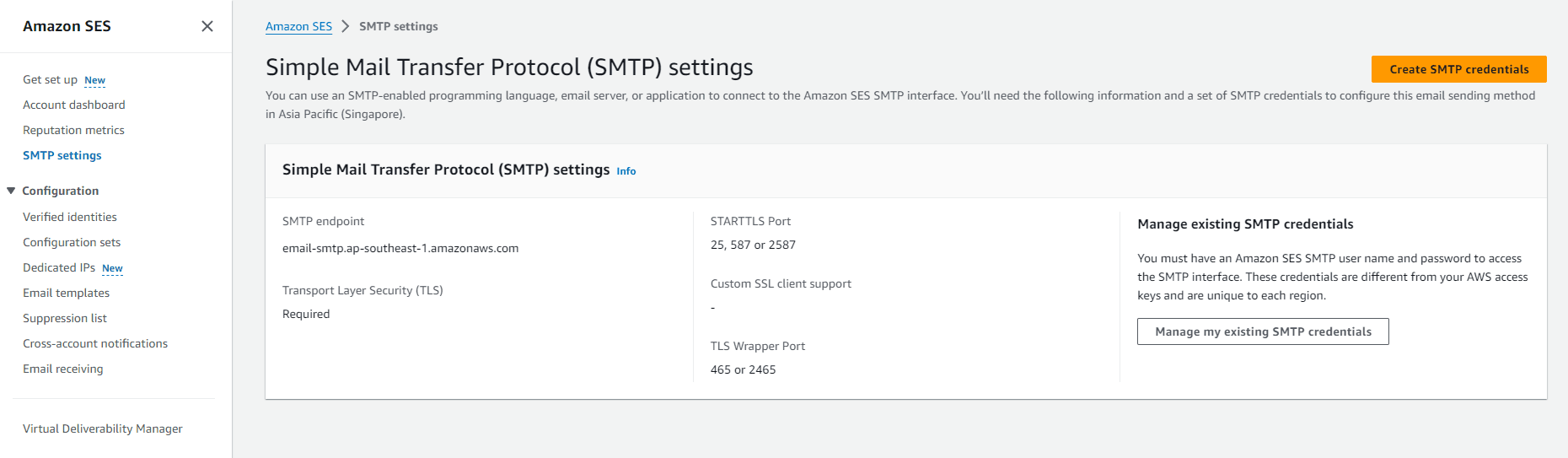Open Cross-account notifications

[x=95, y=343]
